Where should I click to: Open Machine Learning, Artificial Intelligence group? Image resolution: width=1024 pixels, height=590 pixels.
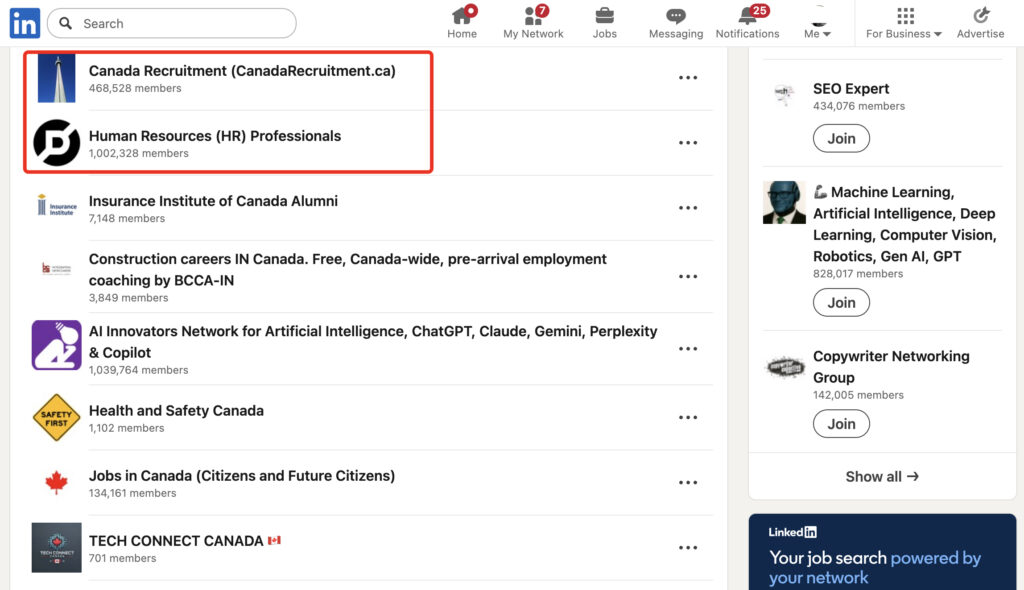point(905,224)
